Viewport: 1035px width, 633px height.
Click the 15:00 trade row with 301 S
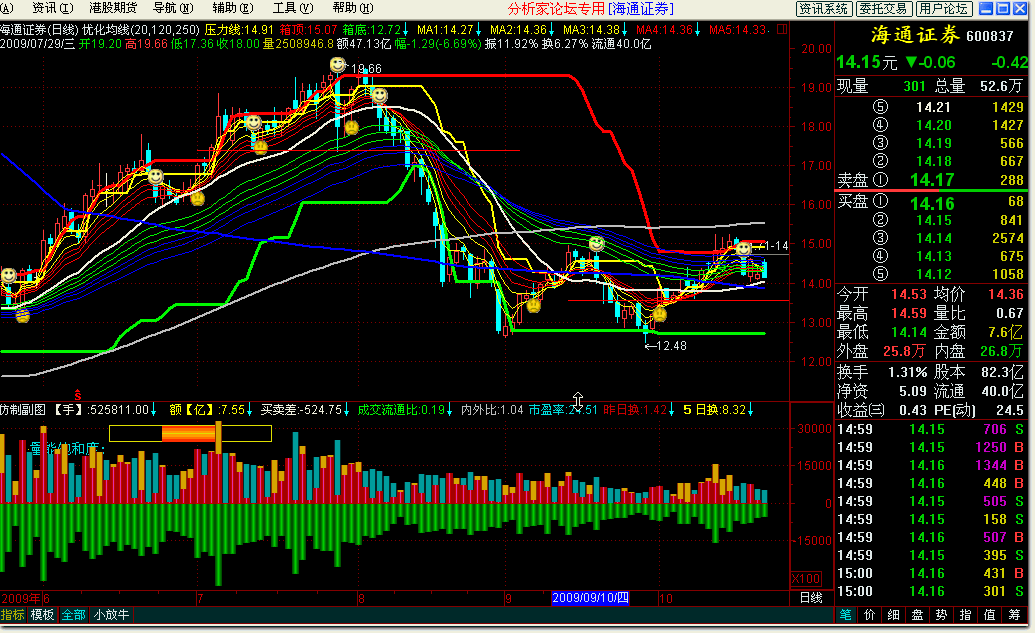(x=931, y=591)
